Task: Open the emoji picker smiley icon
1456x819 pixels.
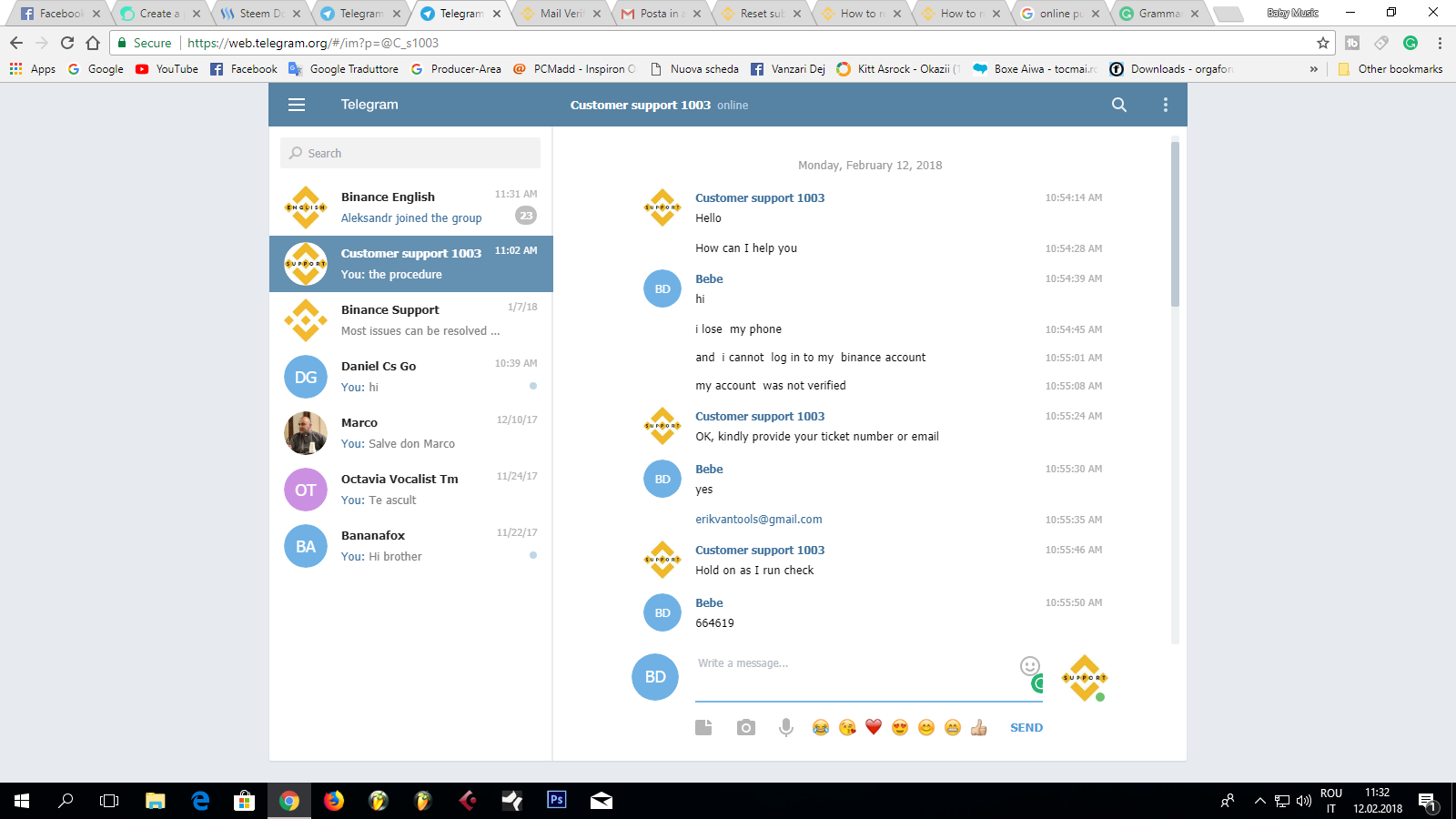Action: (x=1030, y=665)
